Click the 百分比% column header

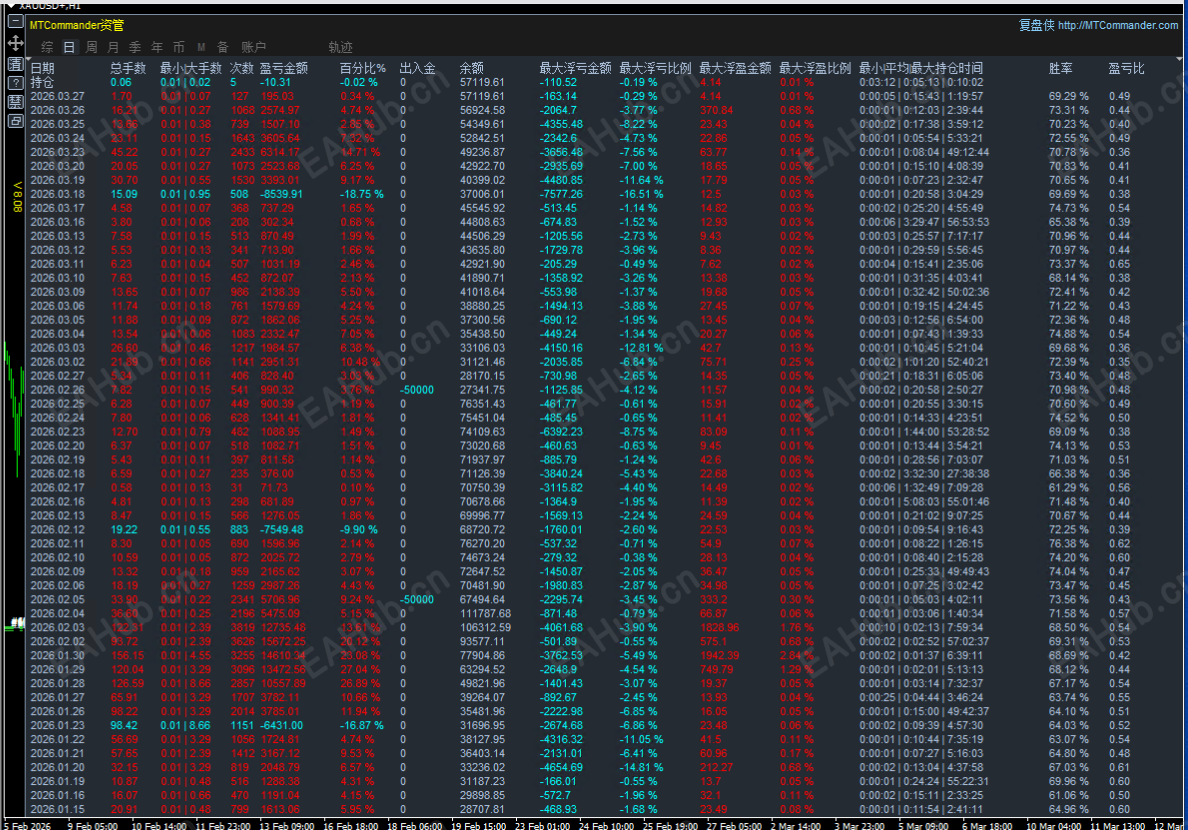pos(362,68)
